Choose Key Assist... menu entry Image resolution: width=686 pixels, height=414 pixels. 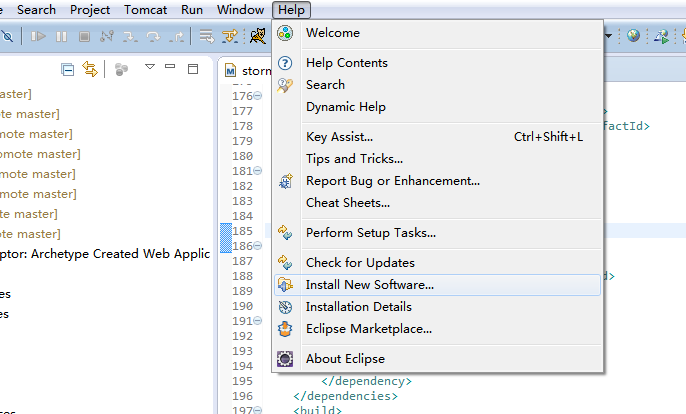pos(438,137)
